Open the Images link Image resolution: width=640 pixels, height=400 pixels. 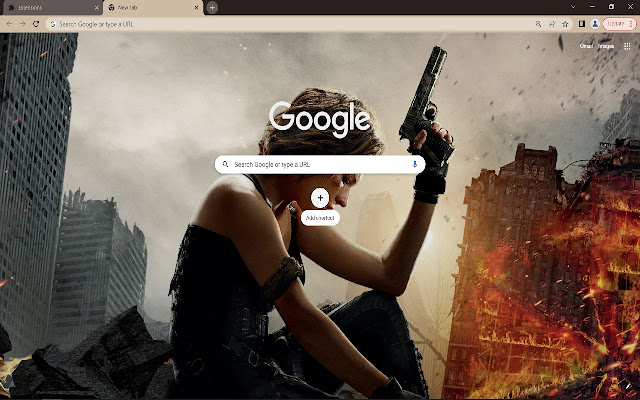click(x=606, y=46)
